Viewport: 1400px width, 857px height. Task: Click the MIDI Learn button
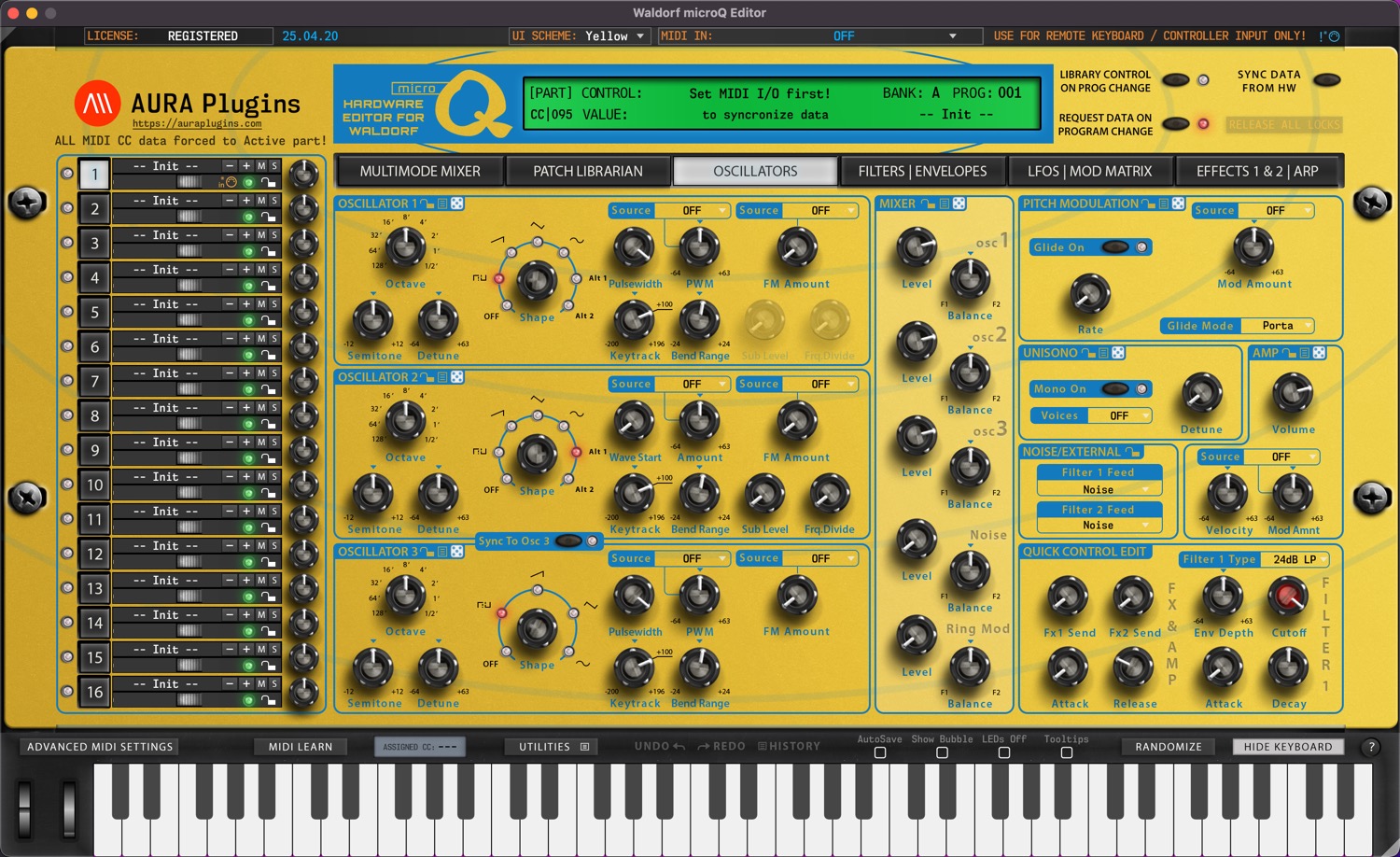(301, 747)
